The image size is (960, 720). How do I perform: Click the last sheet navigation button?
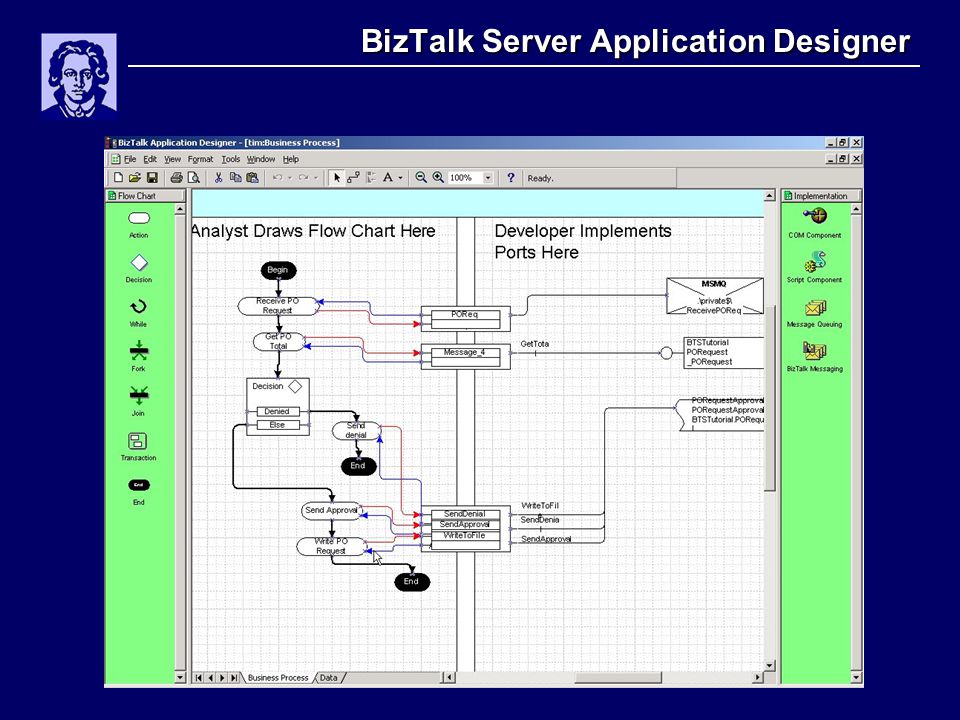234,678
